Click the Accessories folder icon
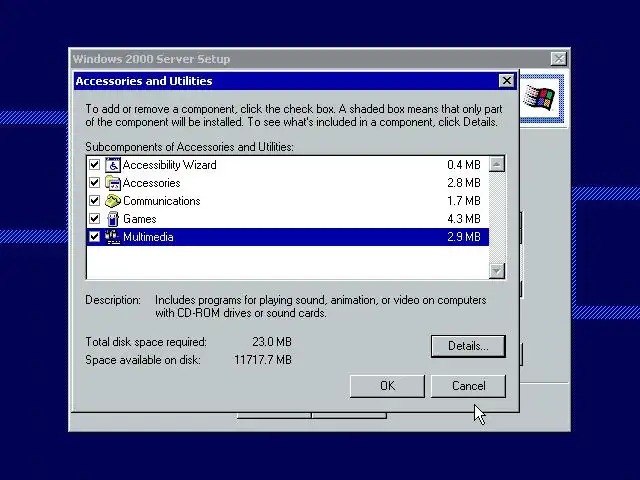The height and width of the screenshot is (480, 640). [113, 183]
